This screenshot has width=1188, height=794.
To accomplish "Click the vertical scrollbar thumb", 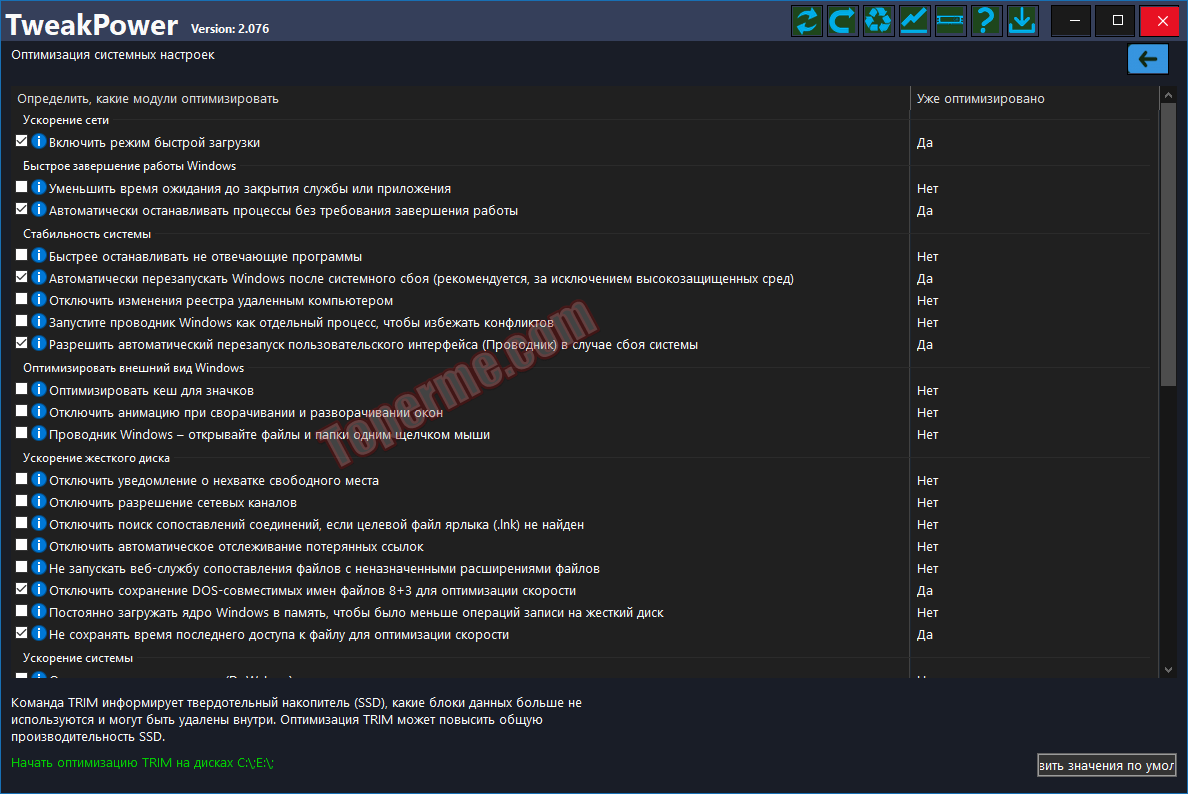I will point(1168,245).
